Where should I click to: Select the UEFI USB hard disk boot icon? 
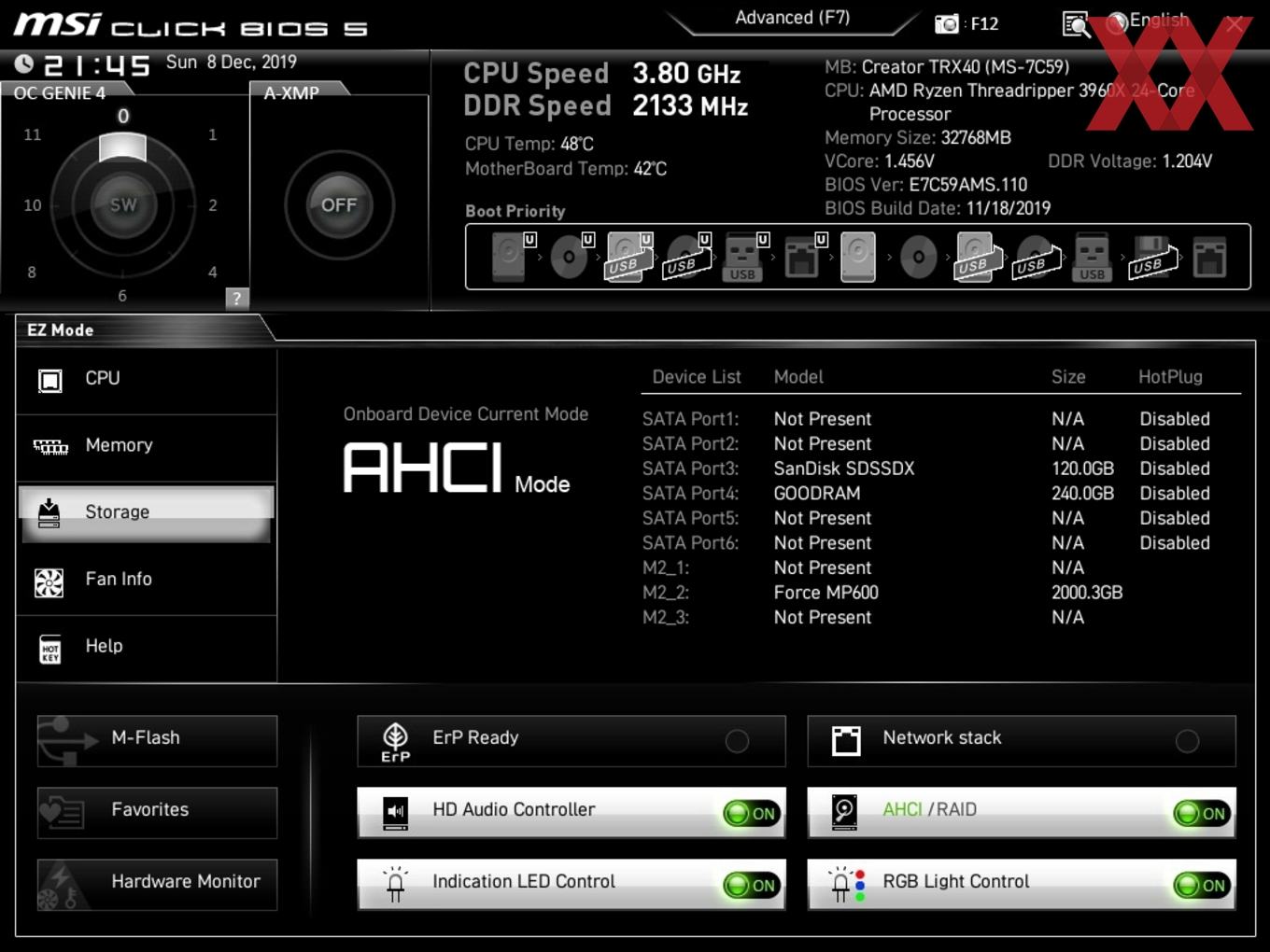(x=628, y=257)
